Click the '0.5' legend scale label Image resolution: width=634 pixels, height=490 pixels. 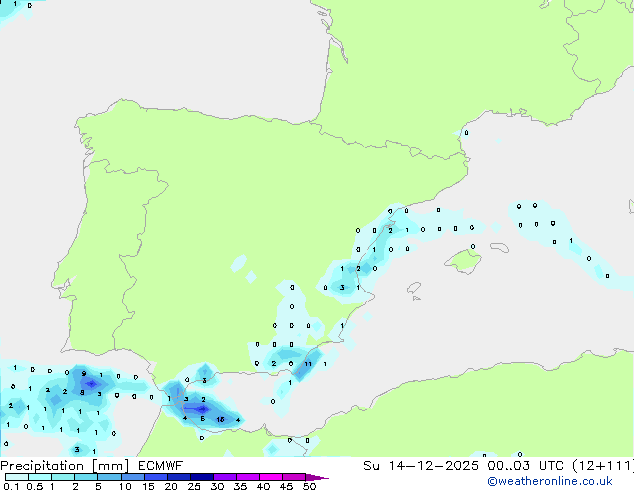coord(35,486)
